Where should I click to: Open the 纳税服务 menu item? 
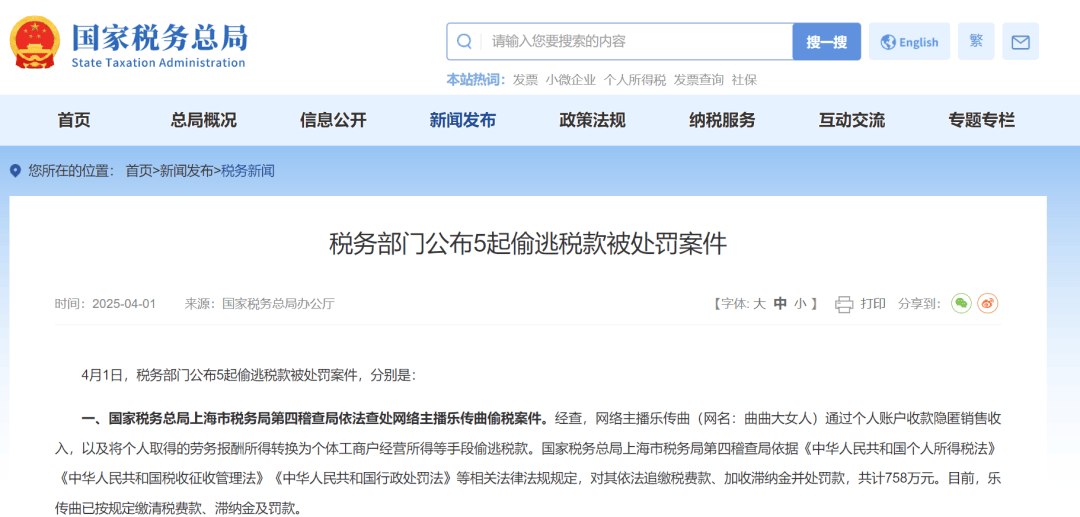[722, 120]
